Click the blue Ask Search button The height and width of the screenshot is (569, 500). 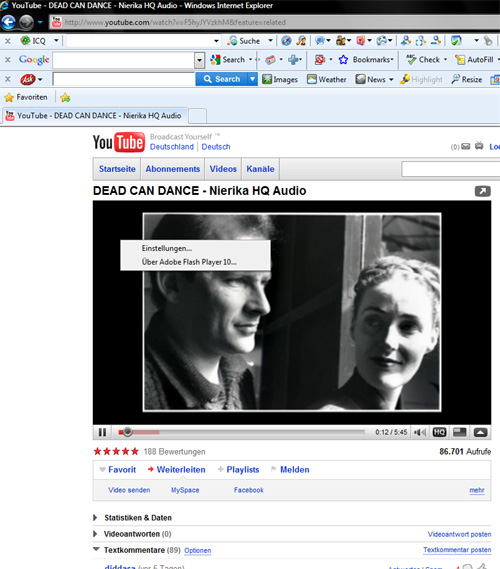(222, 79)
